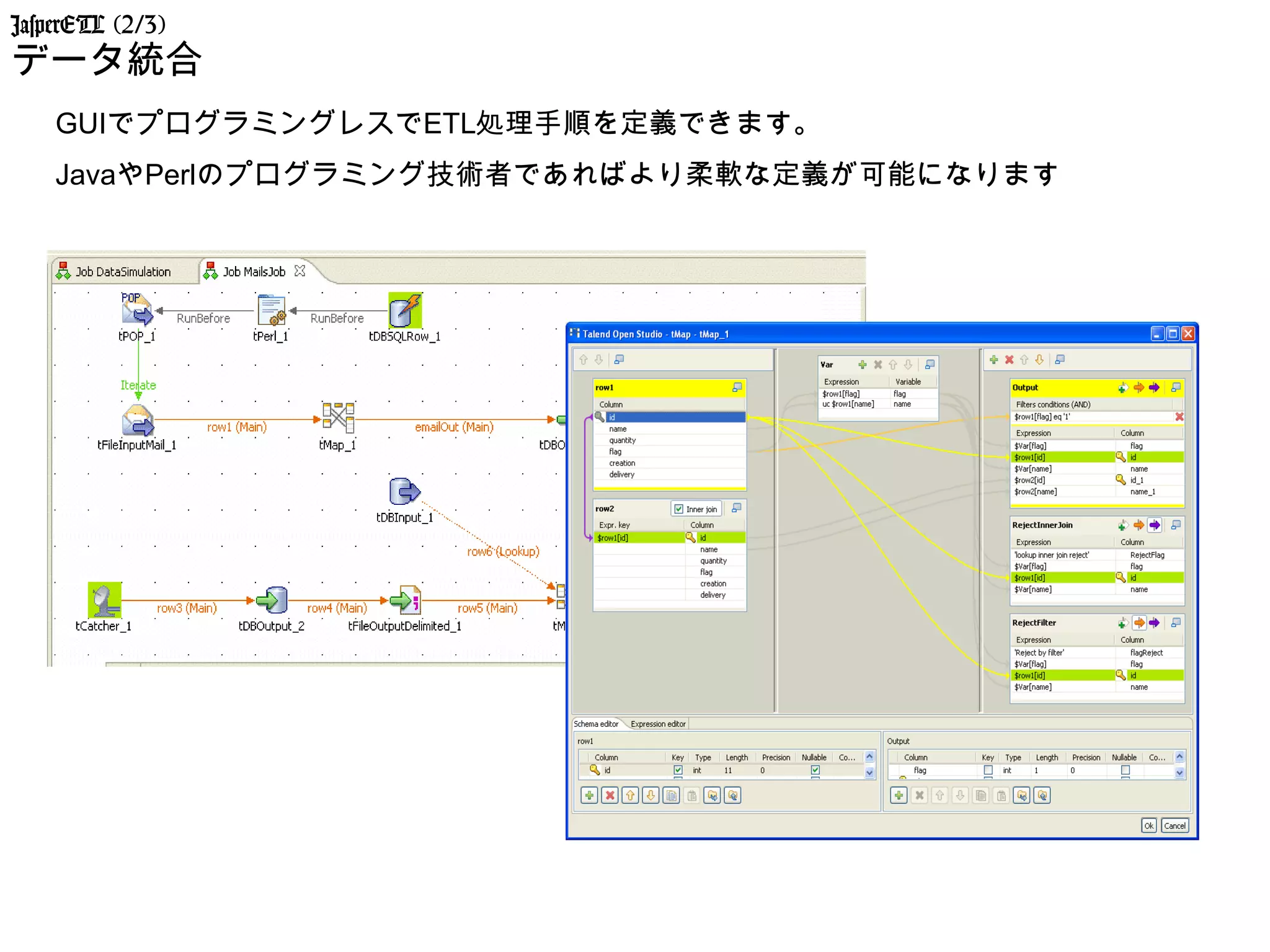Toggle the Inner join checkbox on row2
Screen dimensions: 1270x952
tap(679, 509)
